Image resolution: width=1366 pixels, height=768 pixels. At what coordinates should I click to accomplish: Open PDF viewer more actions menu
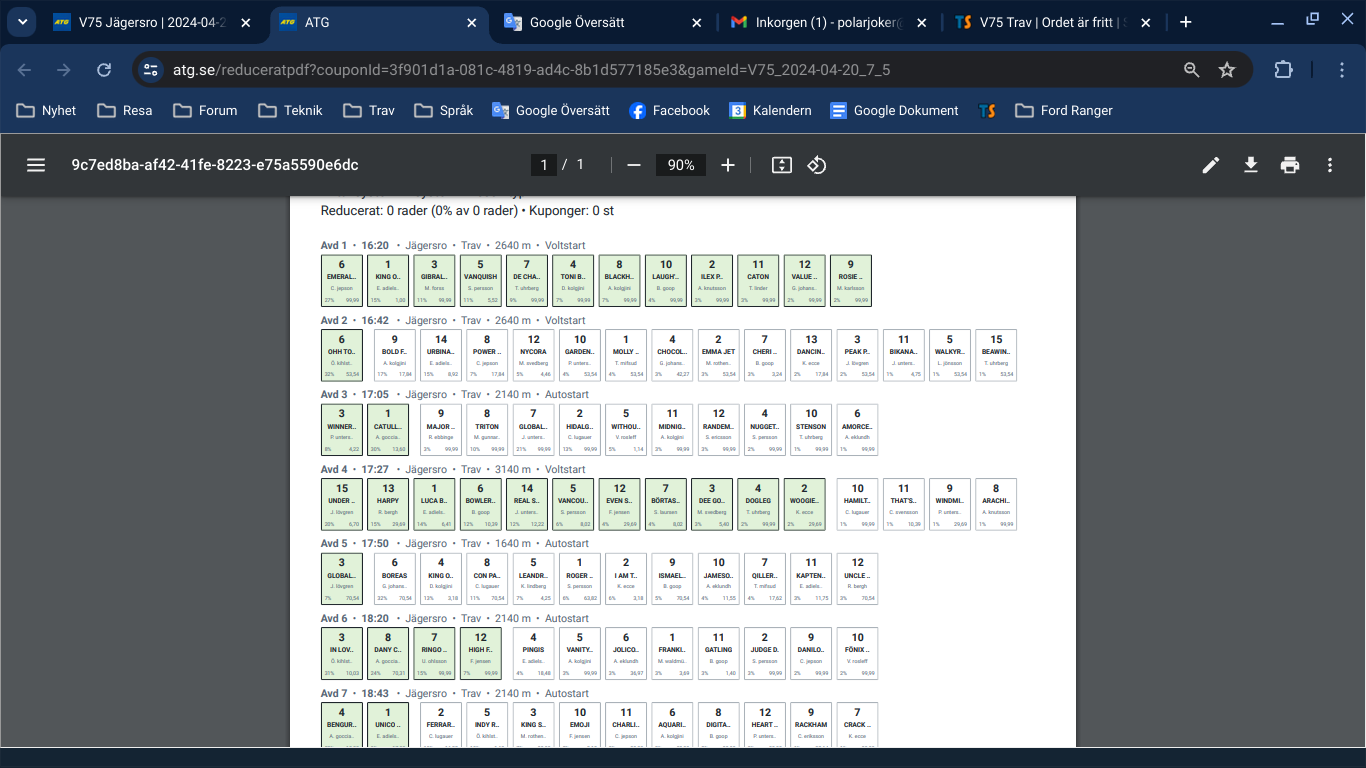(1330, 165)
